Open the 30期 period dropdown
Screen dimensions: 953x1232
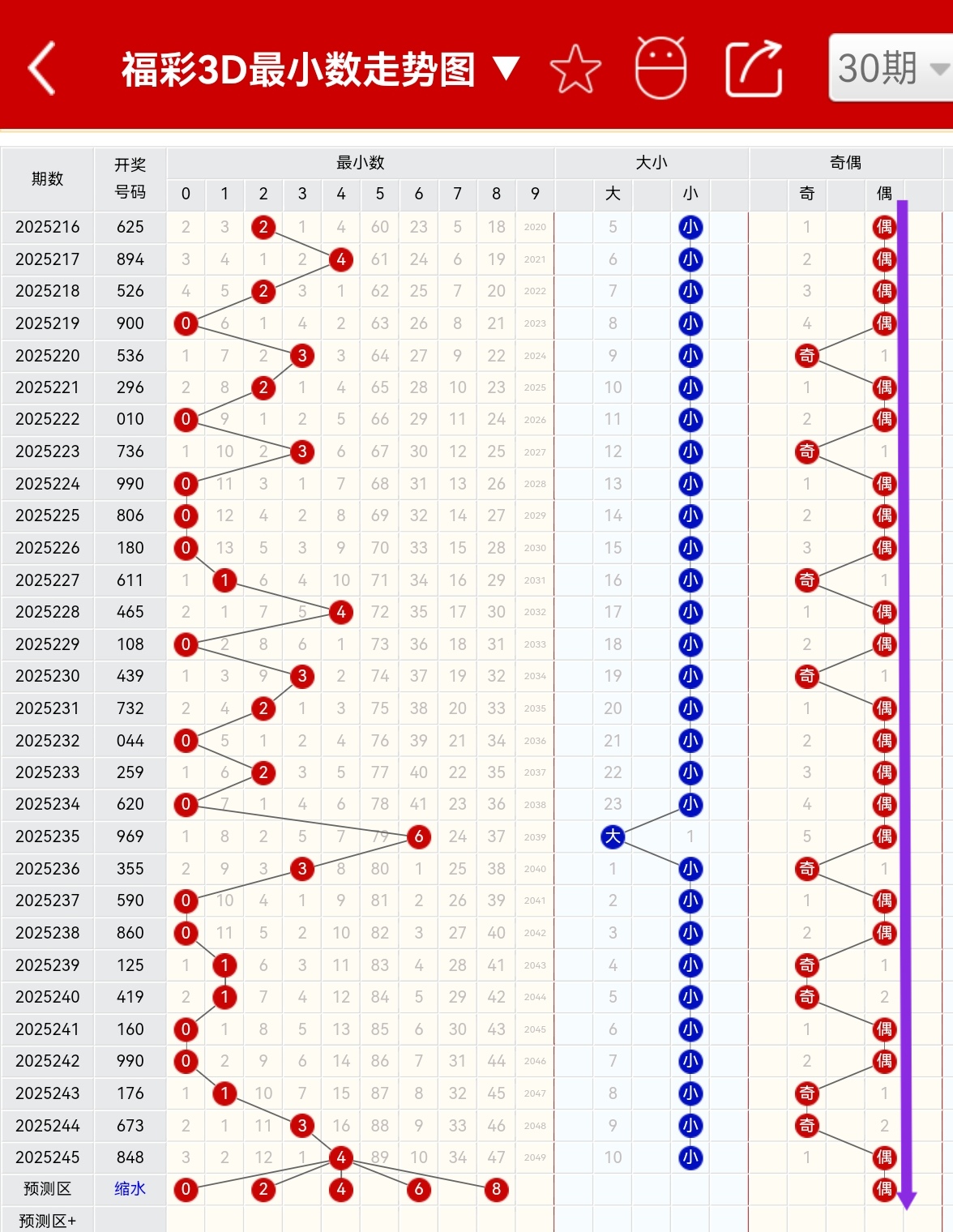(891, 68)
